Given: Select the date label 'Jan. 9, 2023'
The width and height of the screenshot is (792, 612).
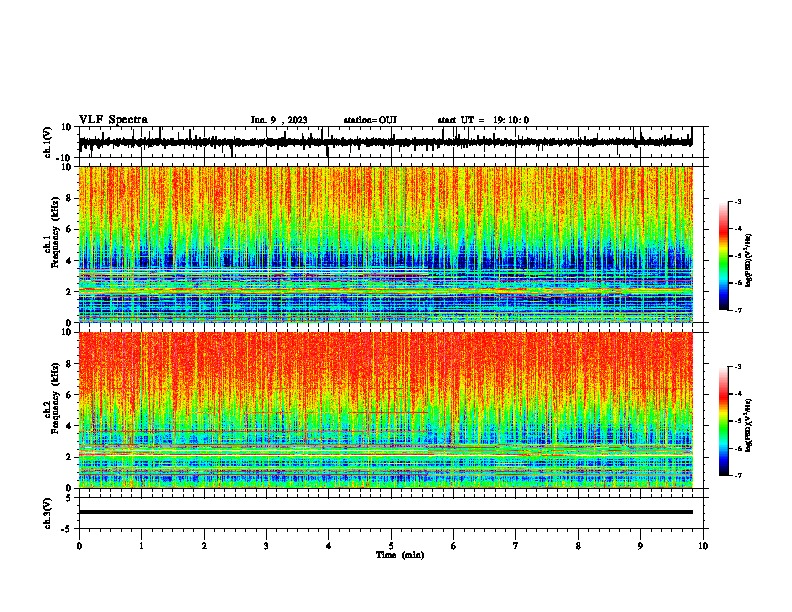Looking at the screenshot, I should click(x=279, y=120).
